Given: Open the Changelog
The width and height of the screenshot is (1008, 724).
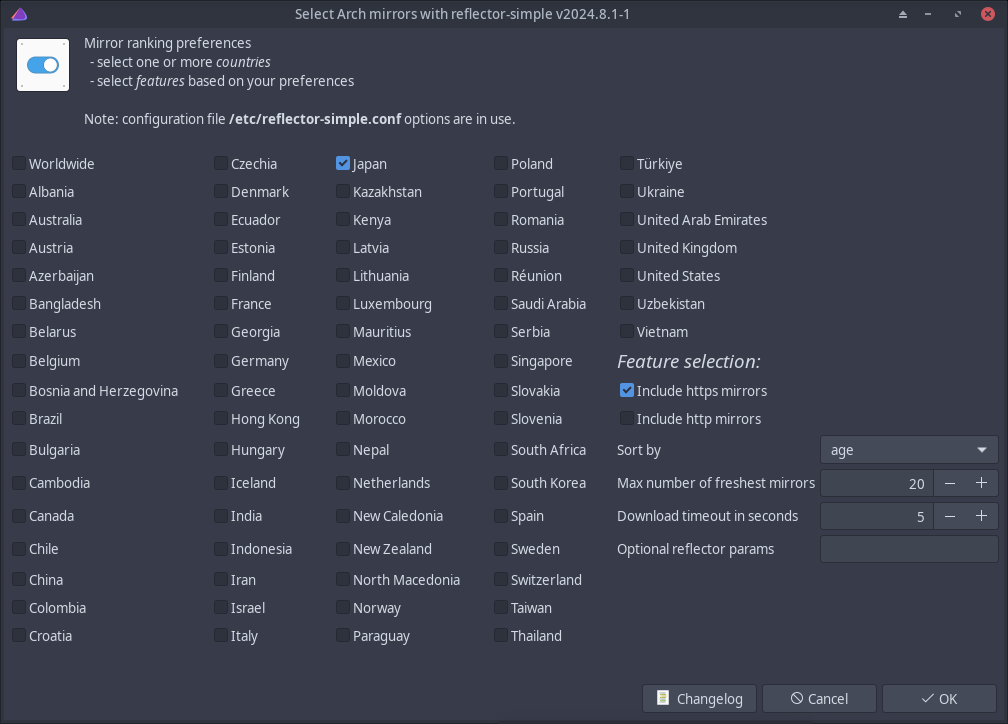Looking at the screenshot, I should tap(700, 699).
